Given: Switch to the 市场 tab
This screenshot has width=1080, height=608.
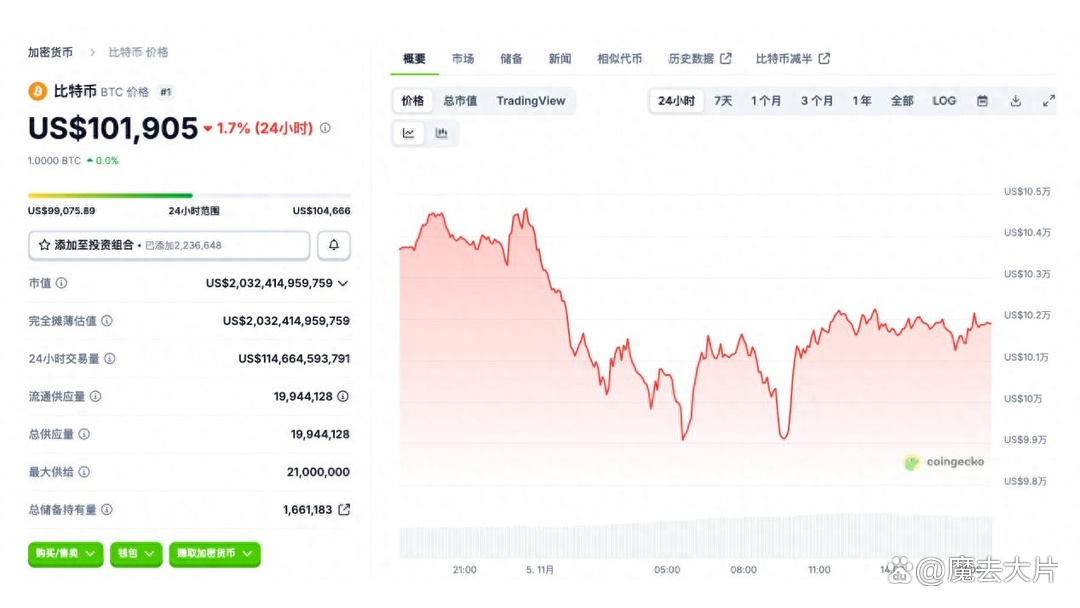Looking at the screenshot, I should (x=463, y=58).
